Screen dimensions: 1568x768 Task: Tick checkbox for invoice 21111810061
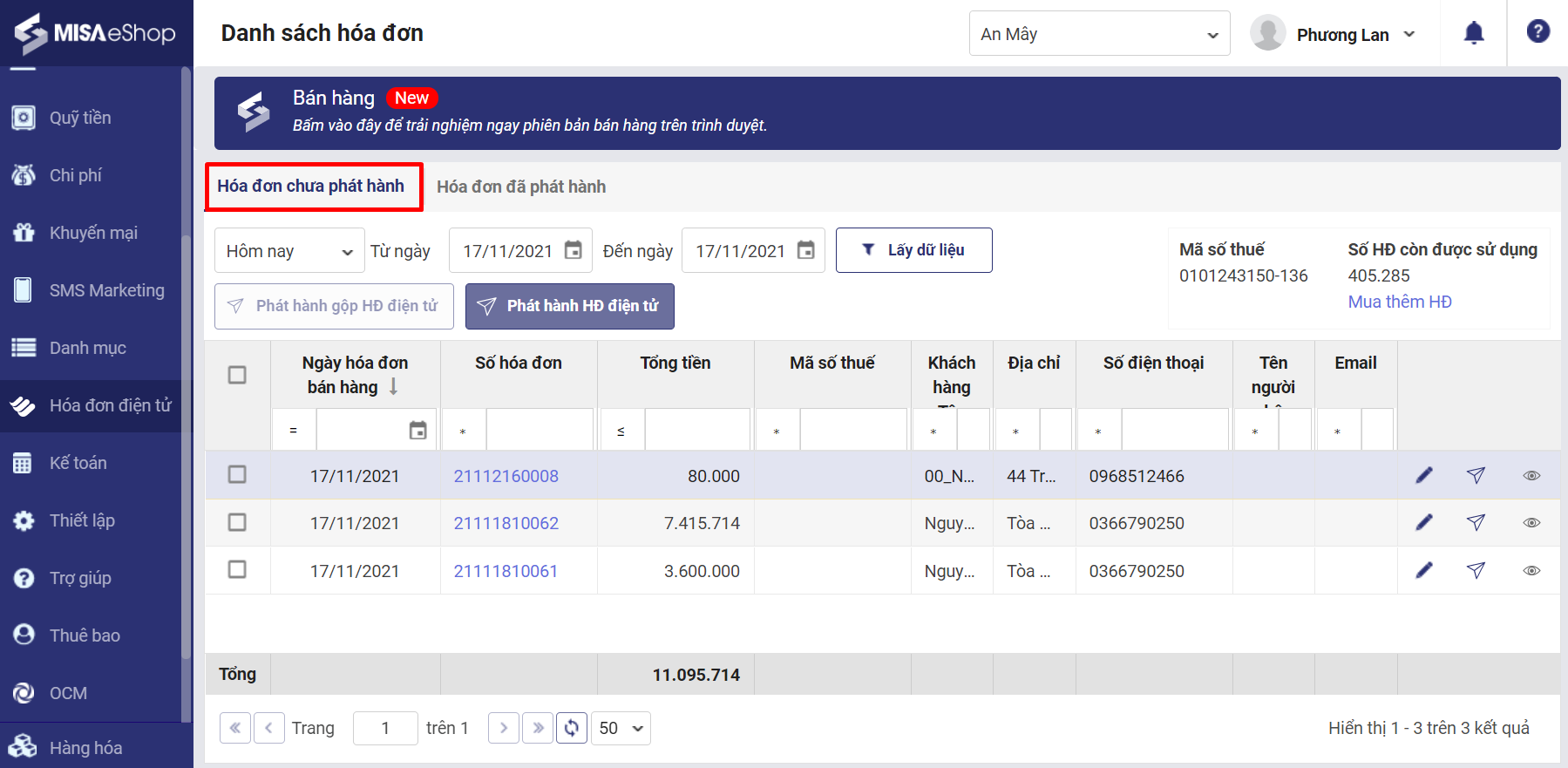point(237,569)
